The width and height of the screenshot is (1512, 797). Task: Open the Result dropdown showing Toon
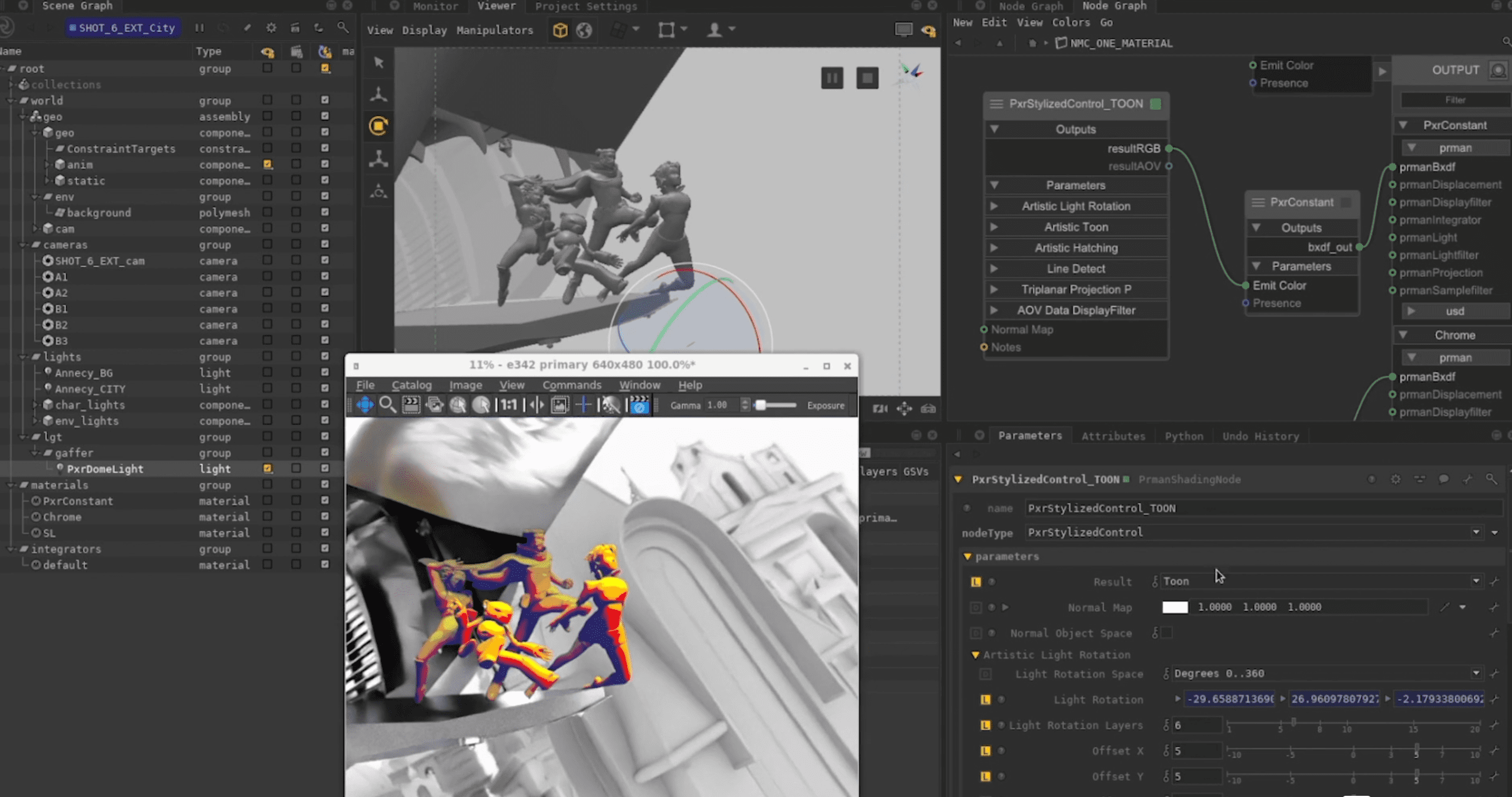[1477, 581]
